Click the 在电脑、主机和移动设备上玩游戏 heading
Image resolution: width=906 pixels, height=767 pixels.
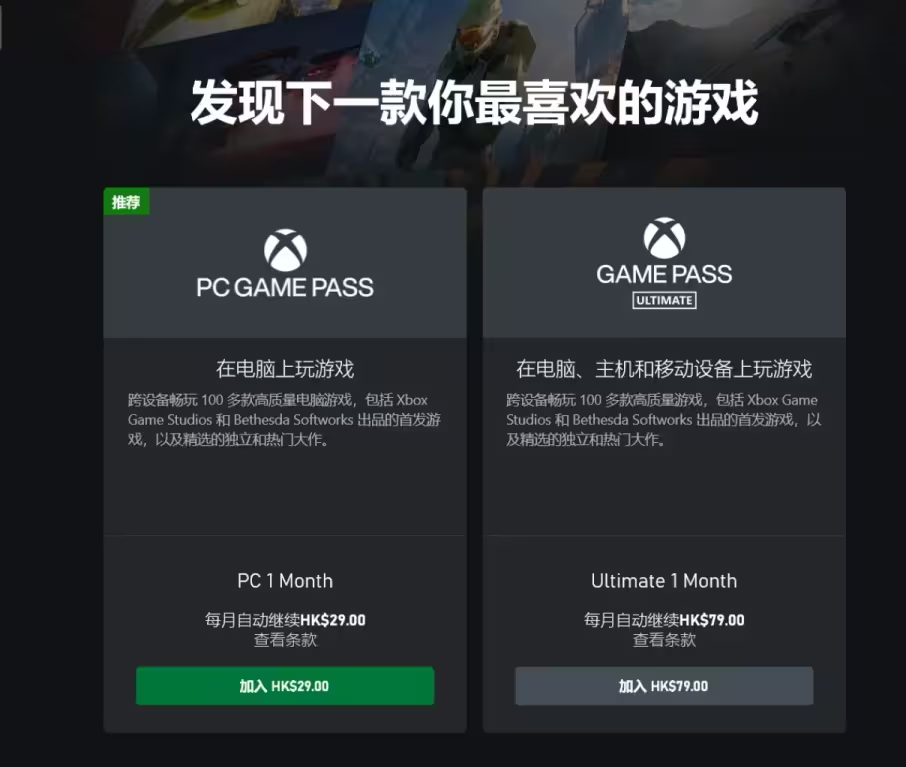click(x=664, y=369)
